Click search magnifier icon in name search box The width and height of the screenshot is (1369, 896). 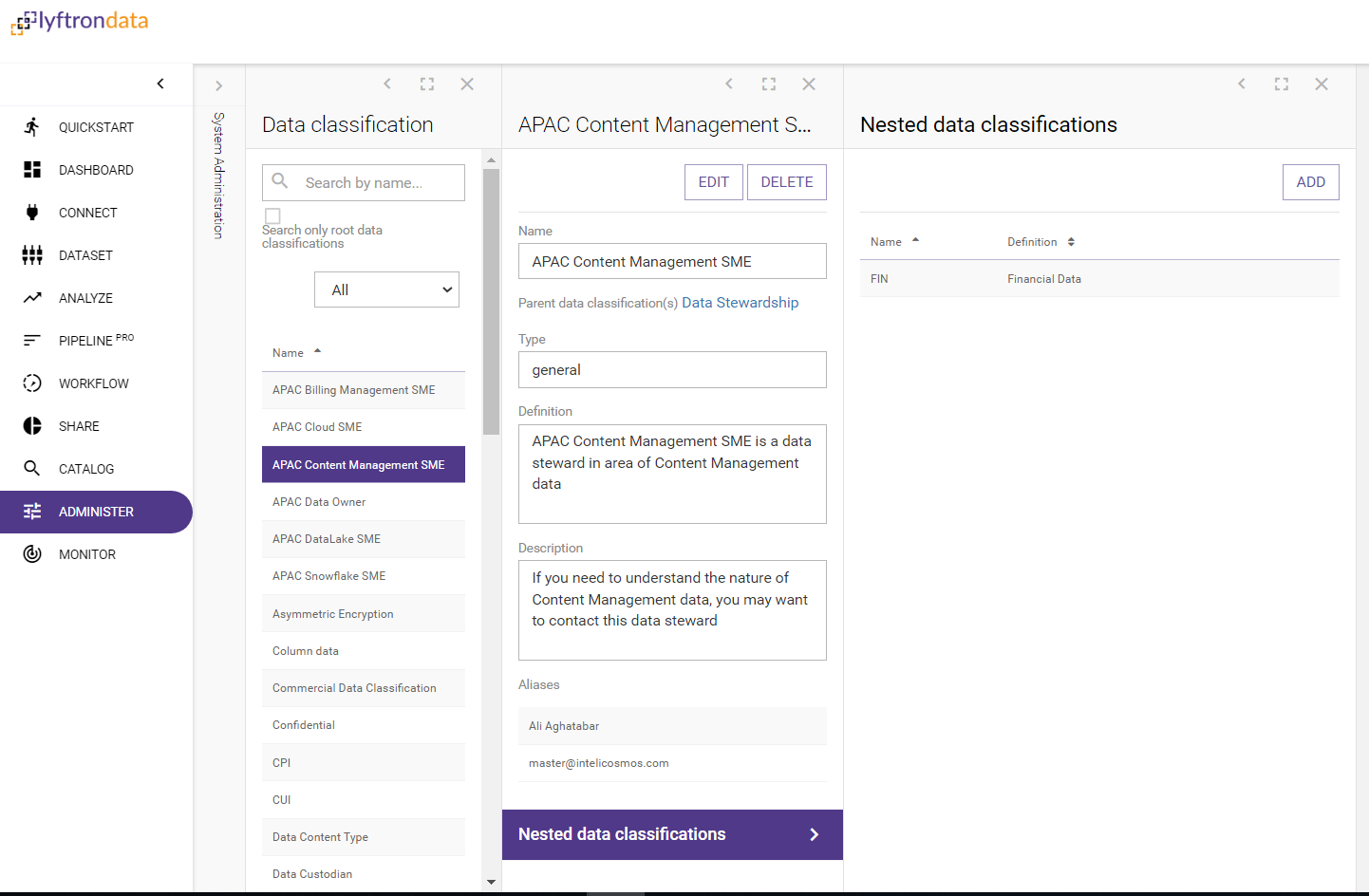(x=280, y=180)
